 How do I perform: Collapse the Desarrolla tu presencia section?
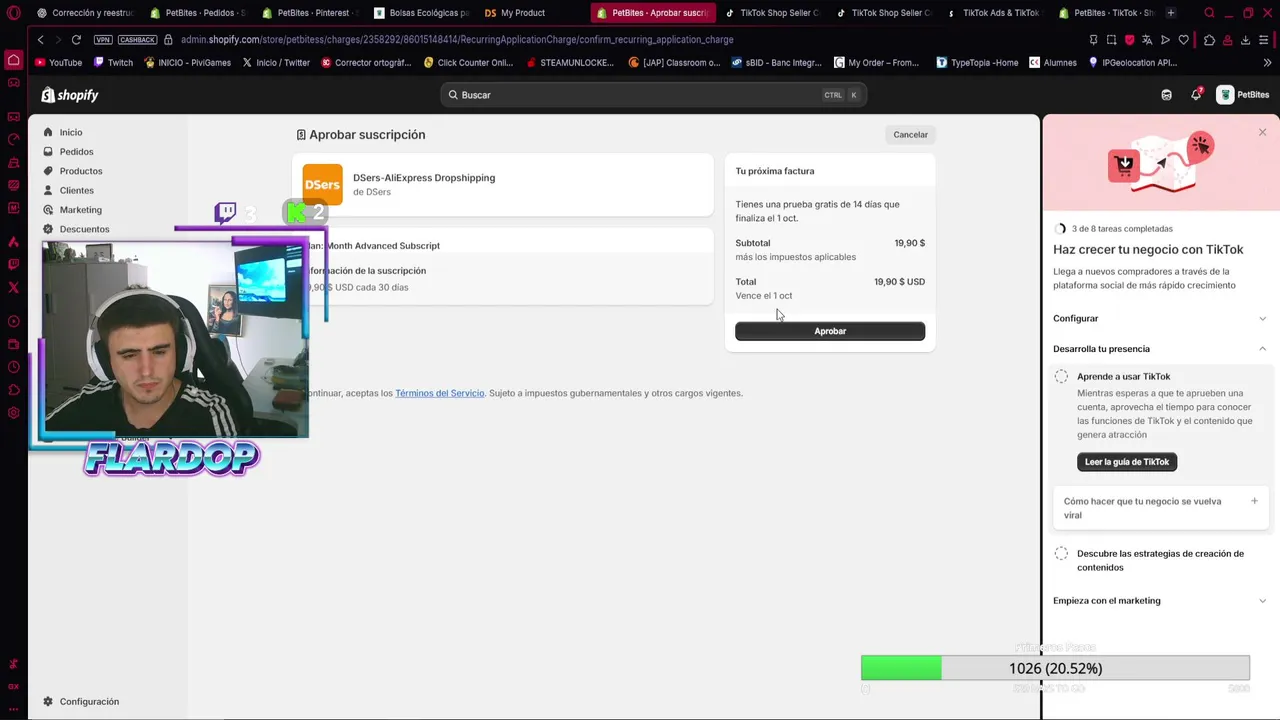(x=1160, y=349)
